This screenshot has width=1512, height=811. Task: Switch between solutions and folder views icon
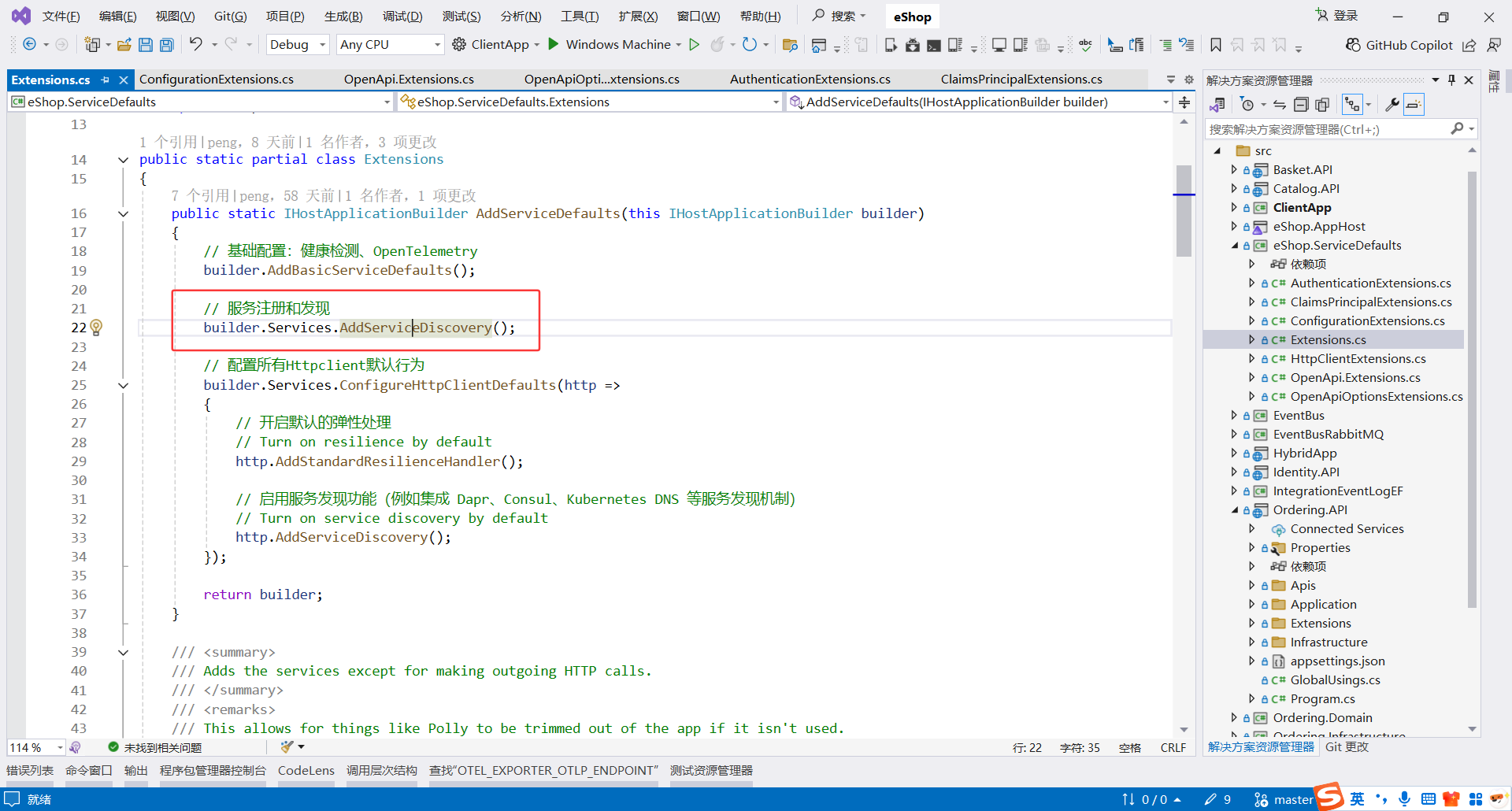coord(1217,105)
